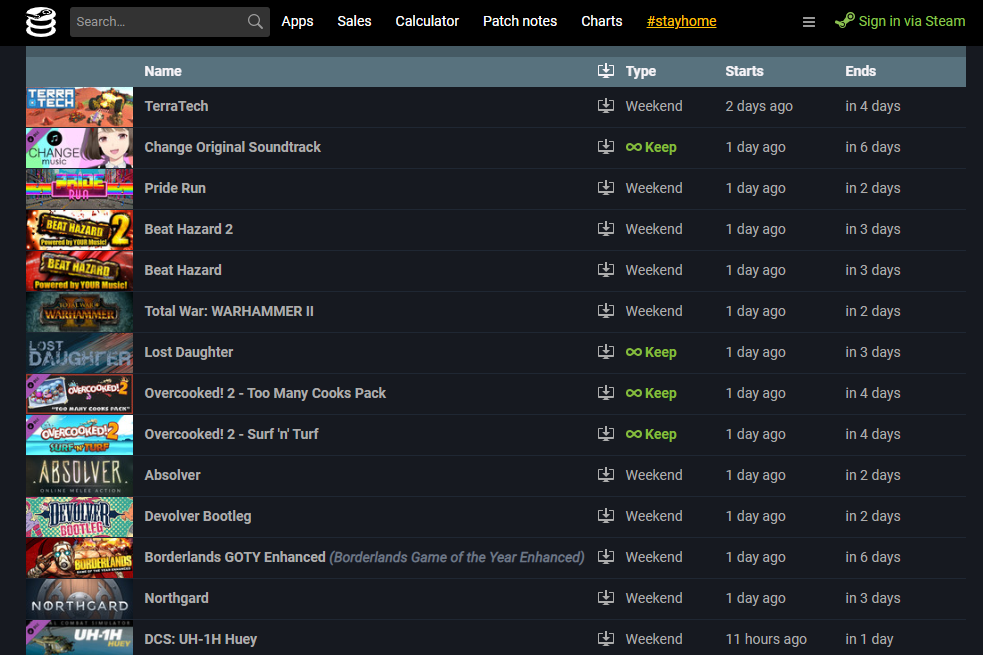Go to the Calculator page

point(427,21)
